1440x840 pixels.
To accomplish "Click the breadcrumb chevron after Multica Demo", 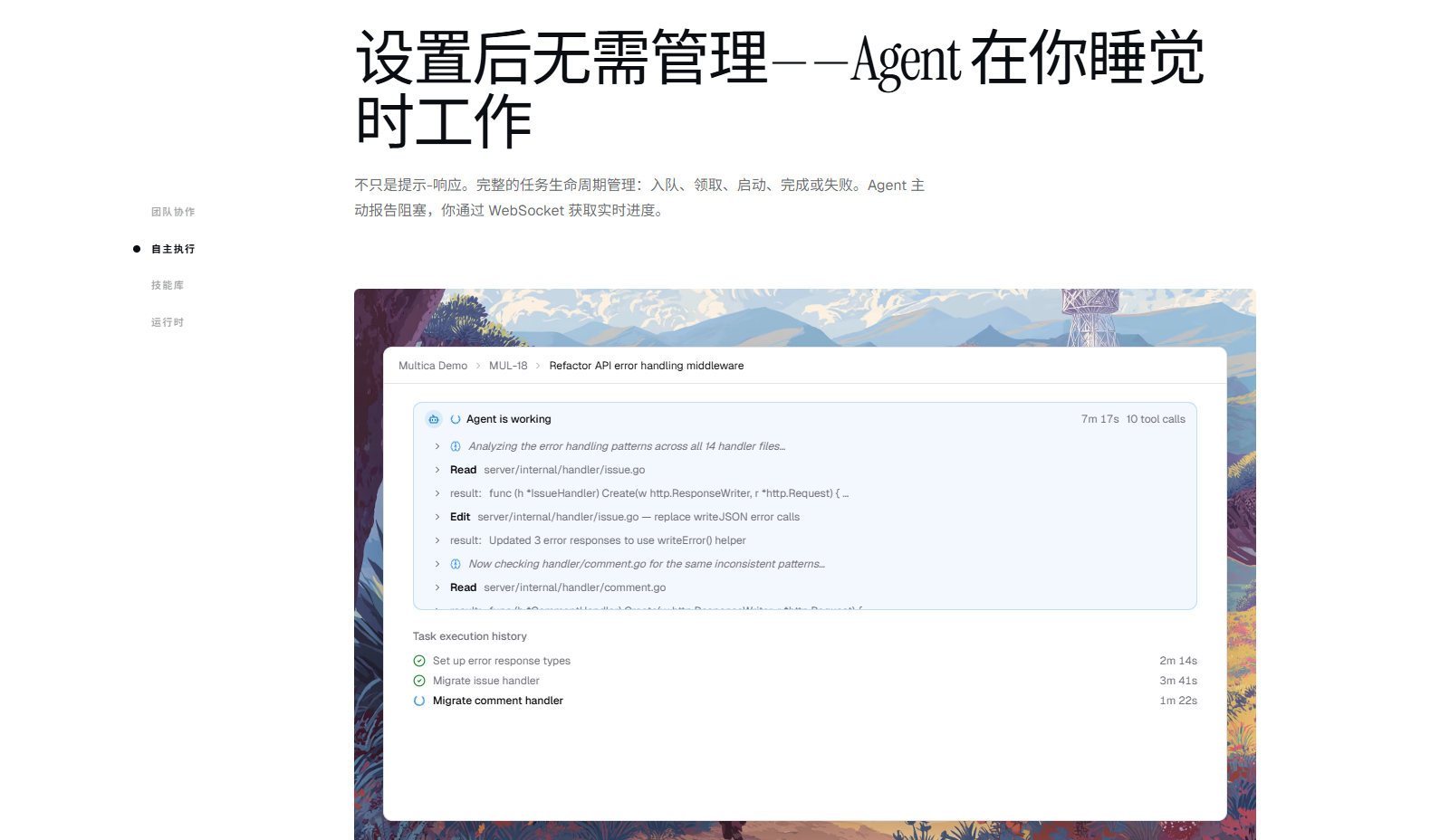I will point(478,366).
